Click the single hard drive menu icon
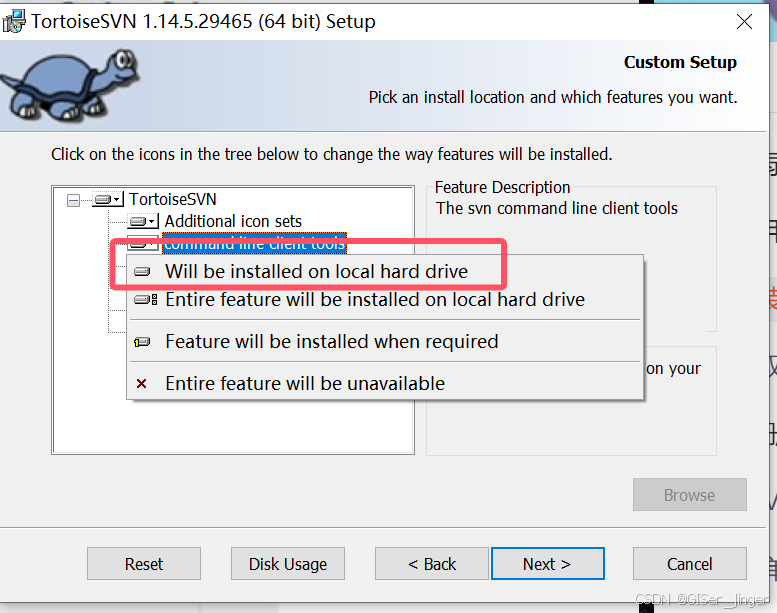This screenshot has width=777, height=613. pyautogui.click(x=142, y=272)
